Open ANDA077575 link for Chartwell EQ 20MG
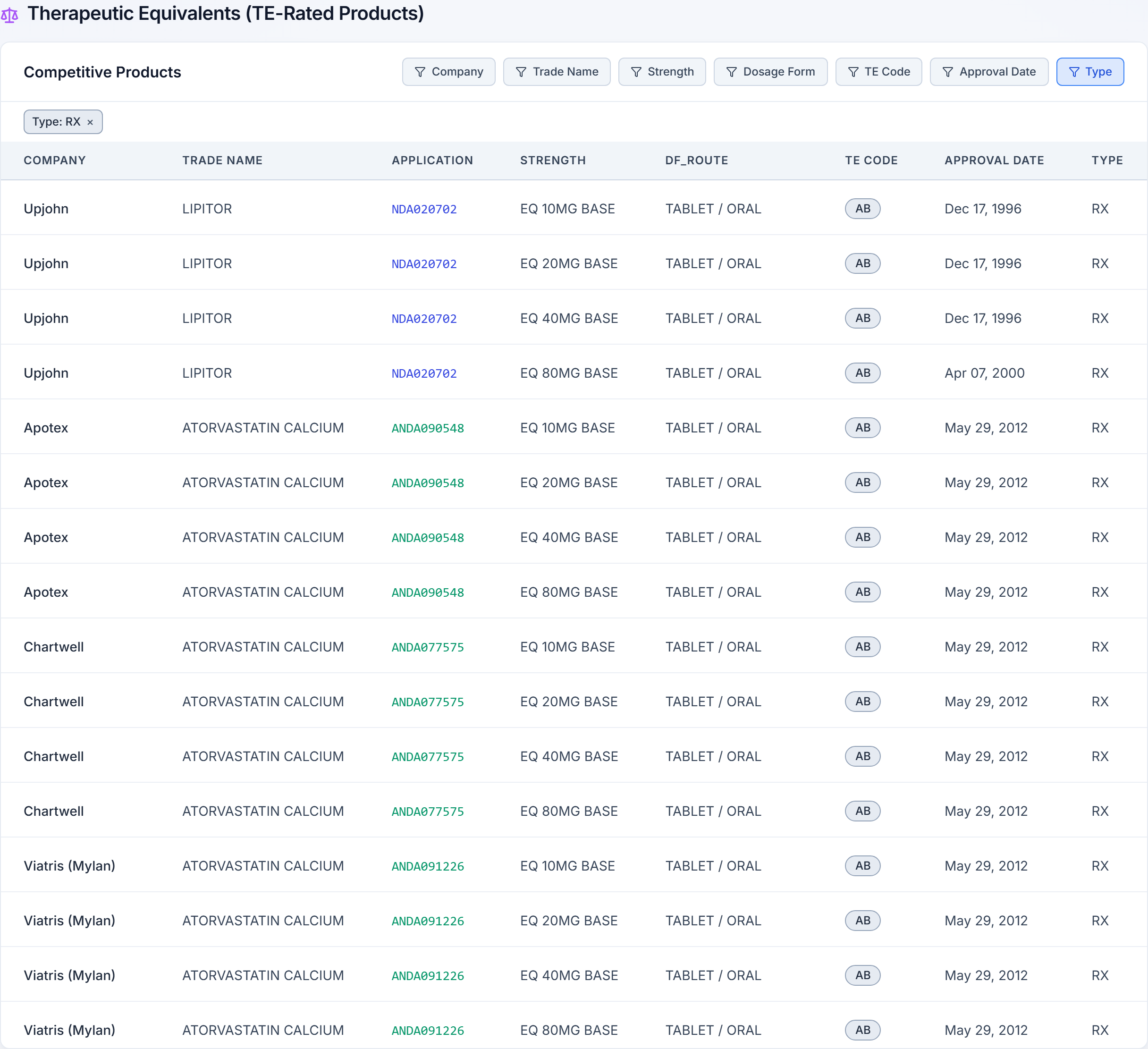Image resolution: width=1148 pixels, height=1049 pixels. pyautogui.click(x=428, y=702)
